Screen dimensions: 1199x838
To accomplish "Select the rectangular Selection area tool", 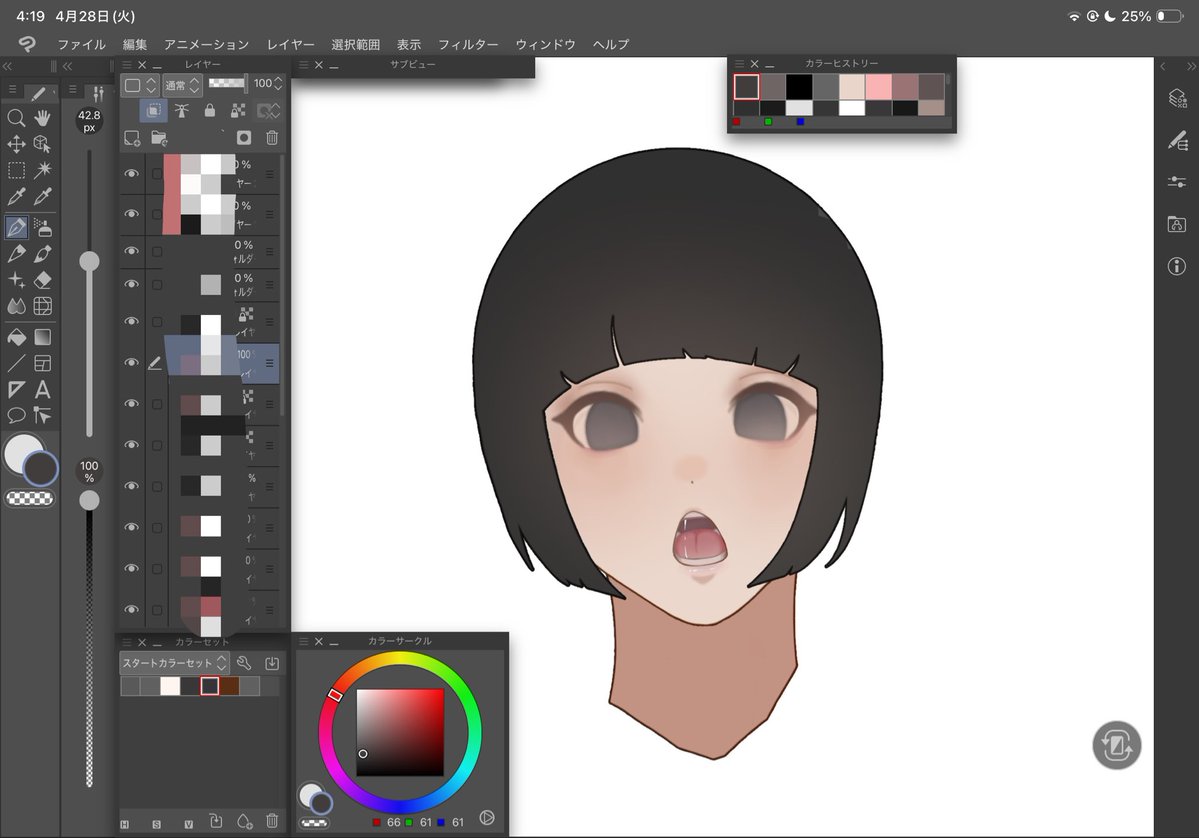I will (x=16, y=170).
